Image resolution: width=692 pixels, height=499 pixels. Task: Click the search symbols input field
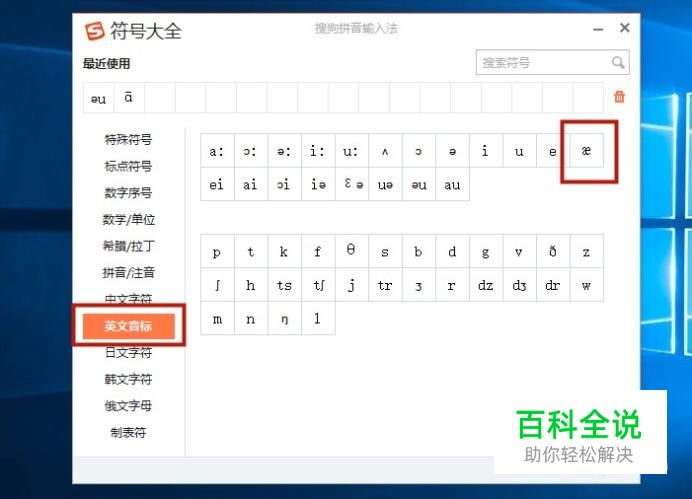[553, 63]
